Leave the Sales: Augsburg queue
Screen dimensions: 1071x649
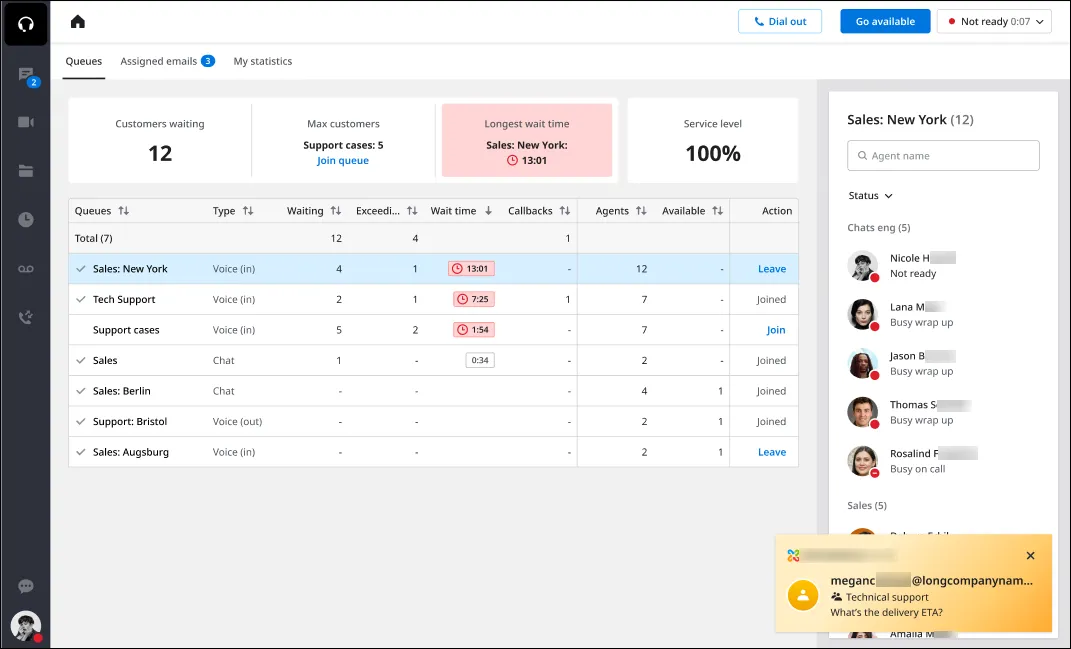tap(772, 452)
